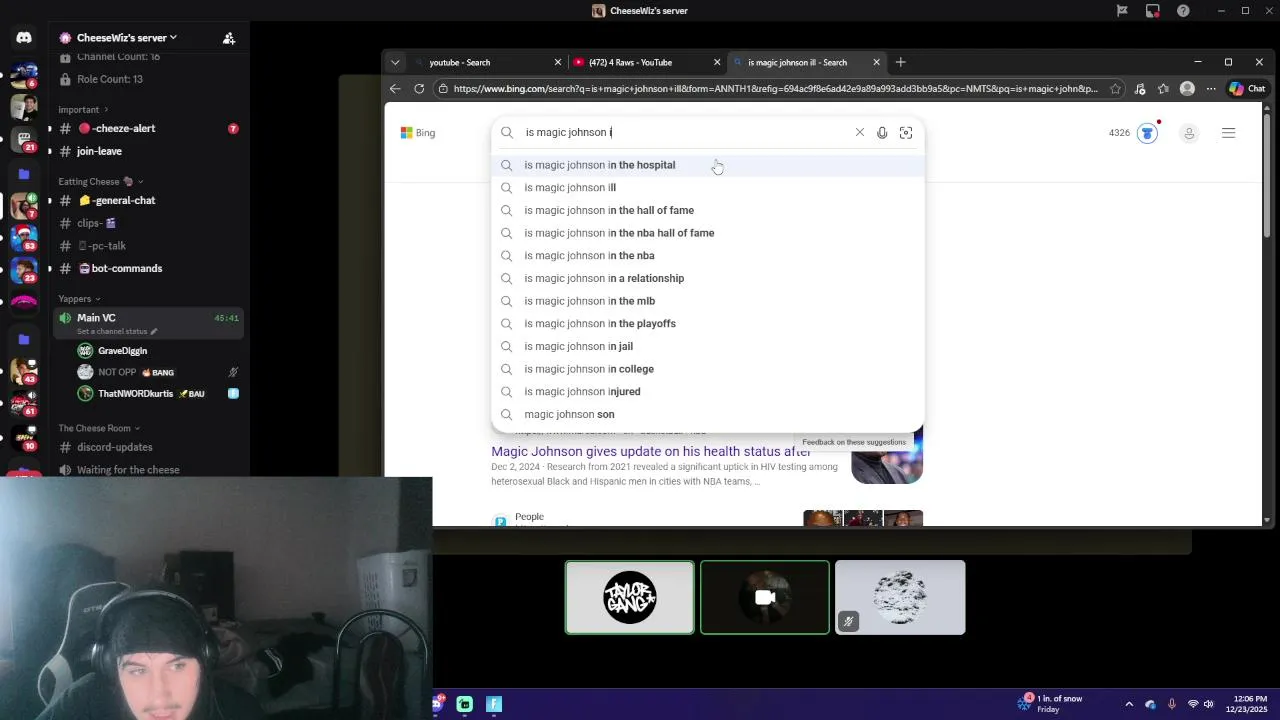The image size is (1280, 720).
Task: Open the discord-updates channel
Action: [x=147, y=447]
